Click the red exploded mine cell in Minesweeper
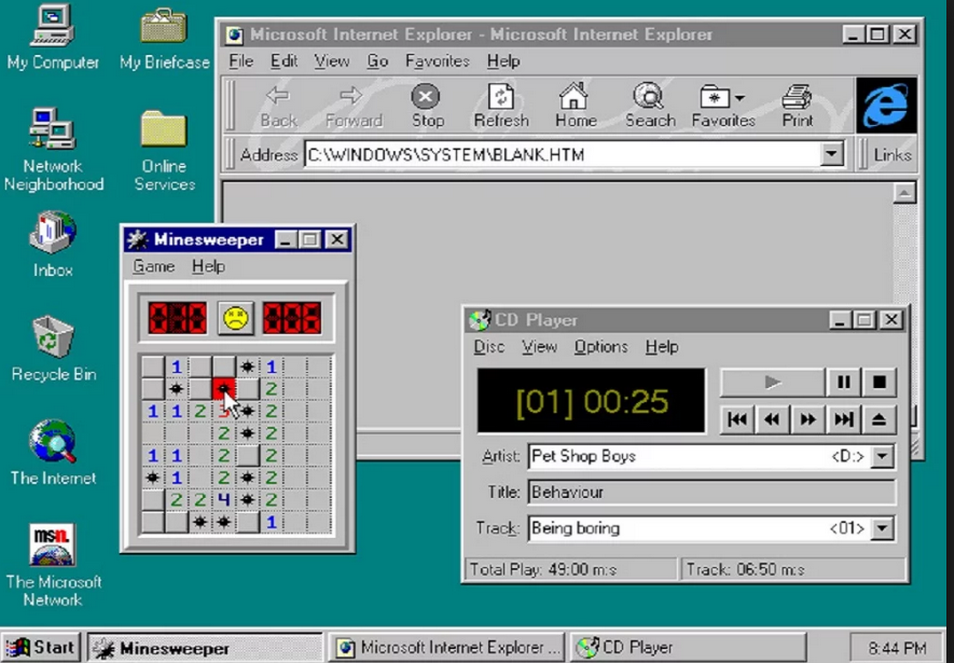This screenshot has width=954, height=663. (224, 388)
